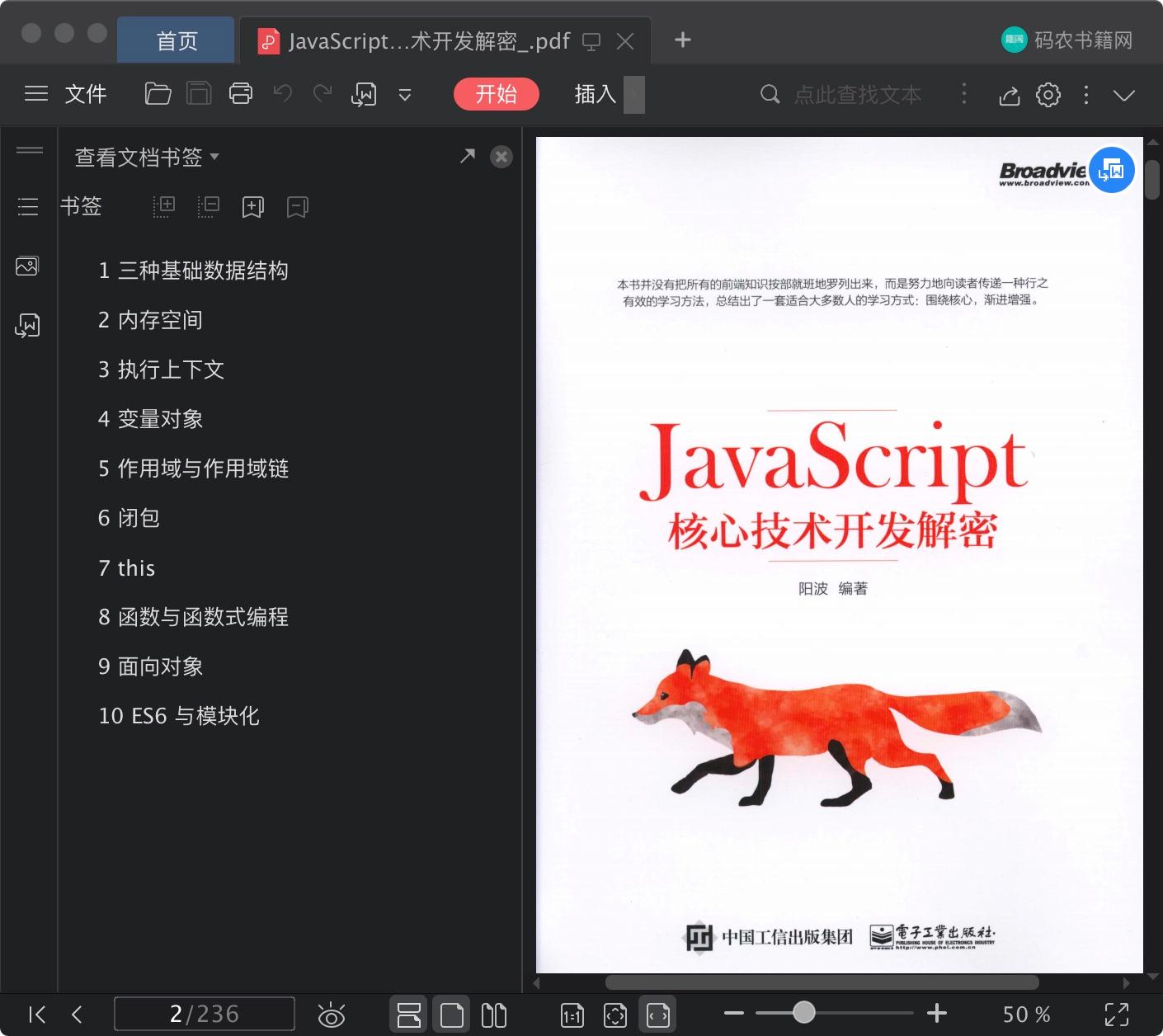1163x1036 pixels.
Task: Switch to the 首页 tab
Action: click(177, 40)
